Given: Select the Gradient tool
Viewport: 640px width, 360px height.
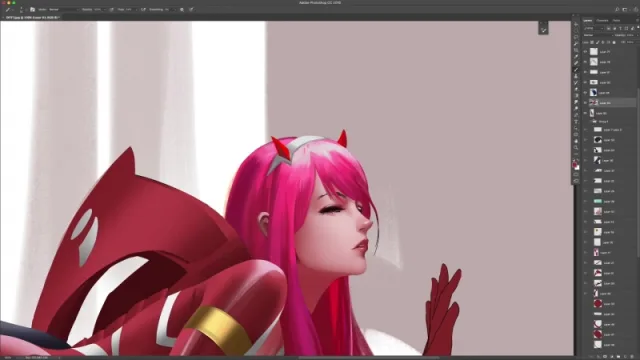Looking at the screenshot, I should pos(576,96).
